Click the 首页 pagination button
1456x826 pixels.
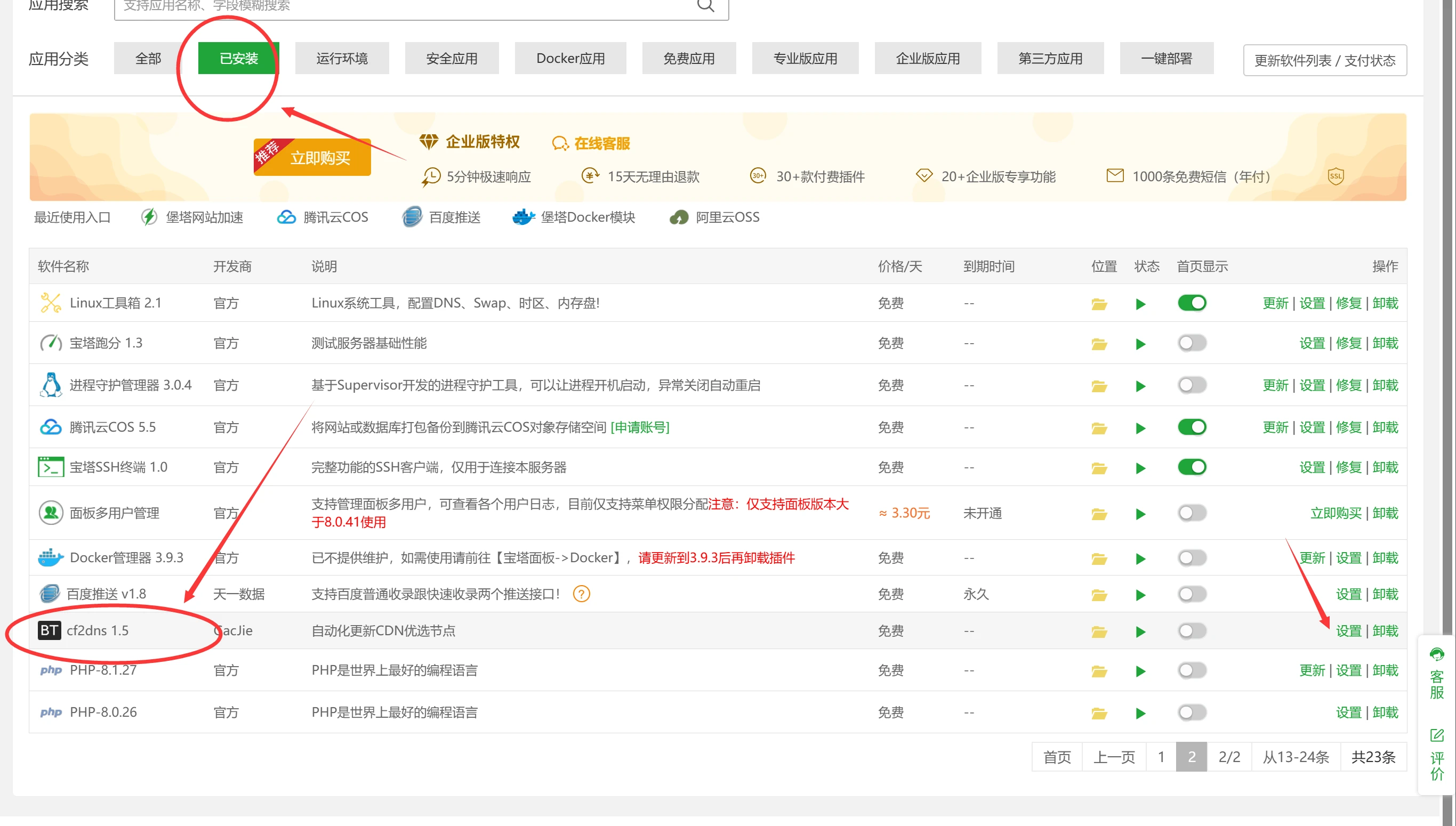point(1057,756)
